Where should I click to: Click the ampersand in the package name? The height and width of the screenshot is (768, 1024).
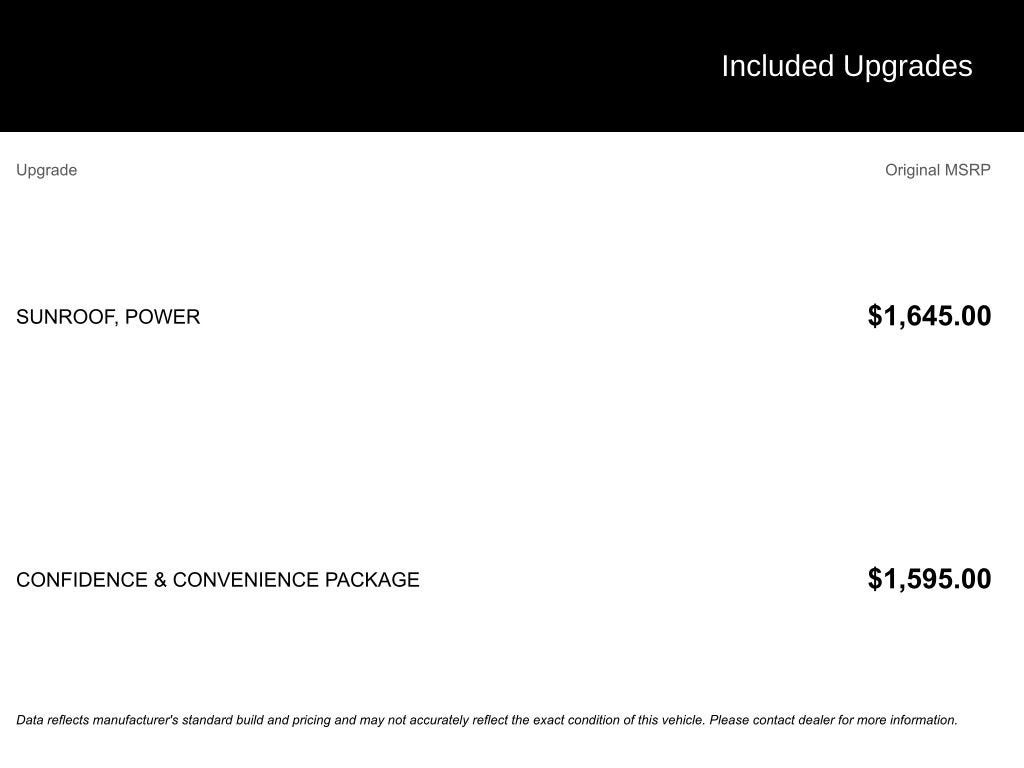160,580
